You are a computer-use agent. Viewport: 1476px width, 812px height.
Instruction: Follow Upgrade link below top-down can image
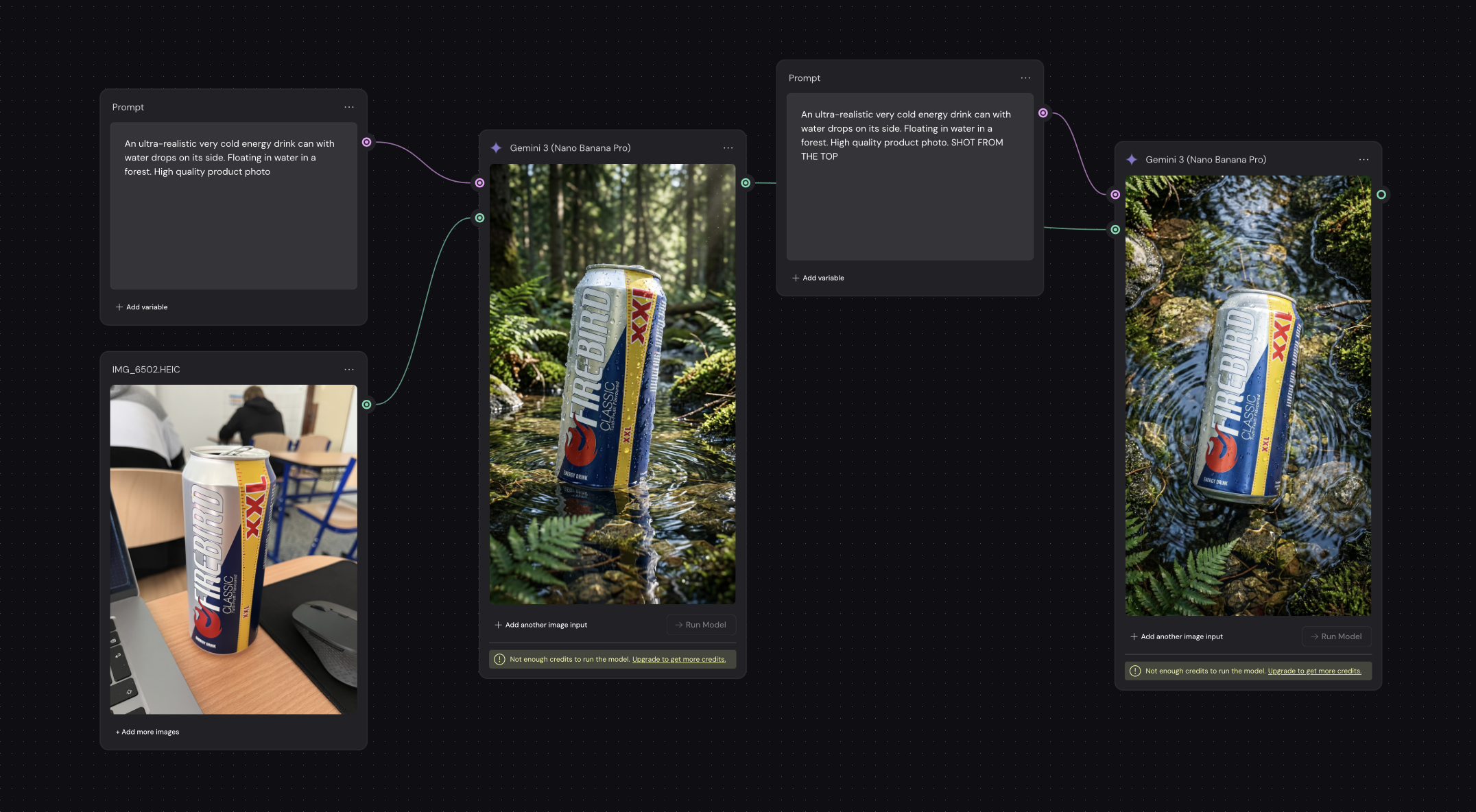click(1315, 671)
